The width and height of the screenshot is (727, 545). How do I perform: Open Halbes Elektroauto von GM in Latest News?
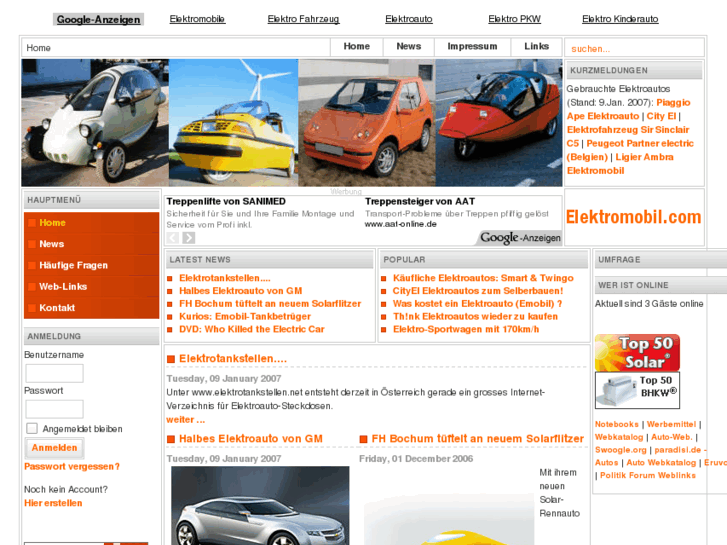241,291
